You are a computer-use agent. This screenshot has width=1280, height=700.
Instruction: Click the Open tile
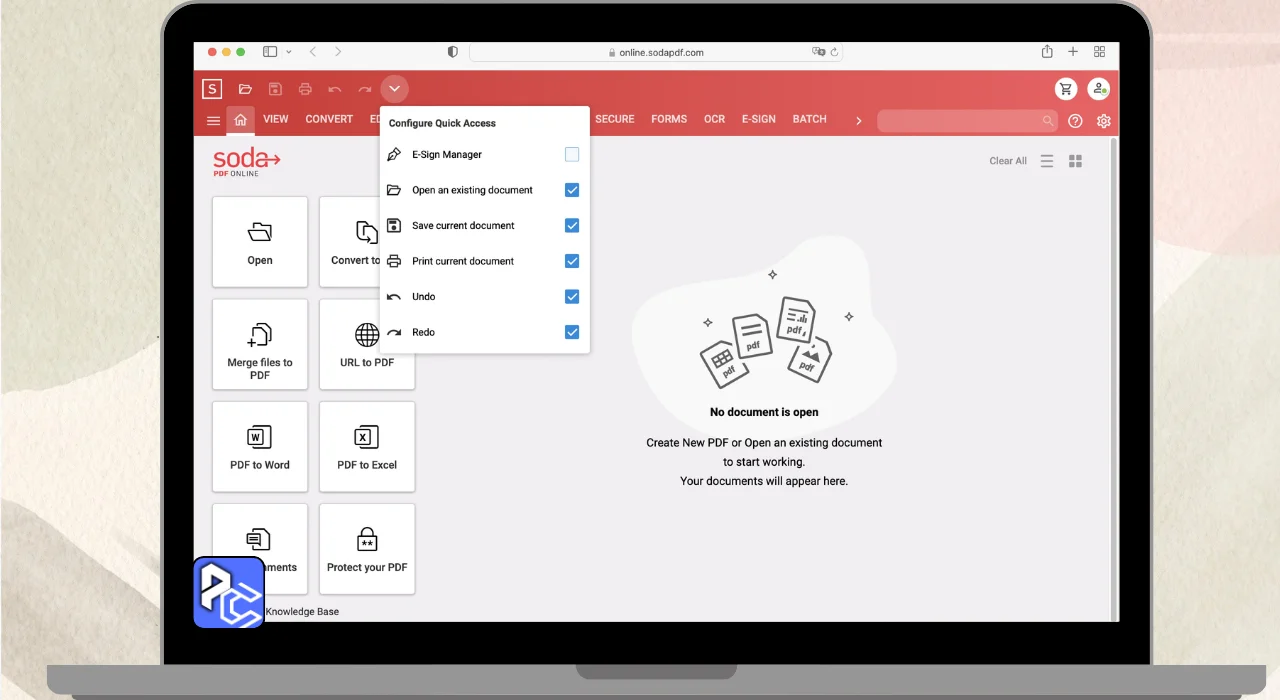[x=260, y=242]
